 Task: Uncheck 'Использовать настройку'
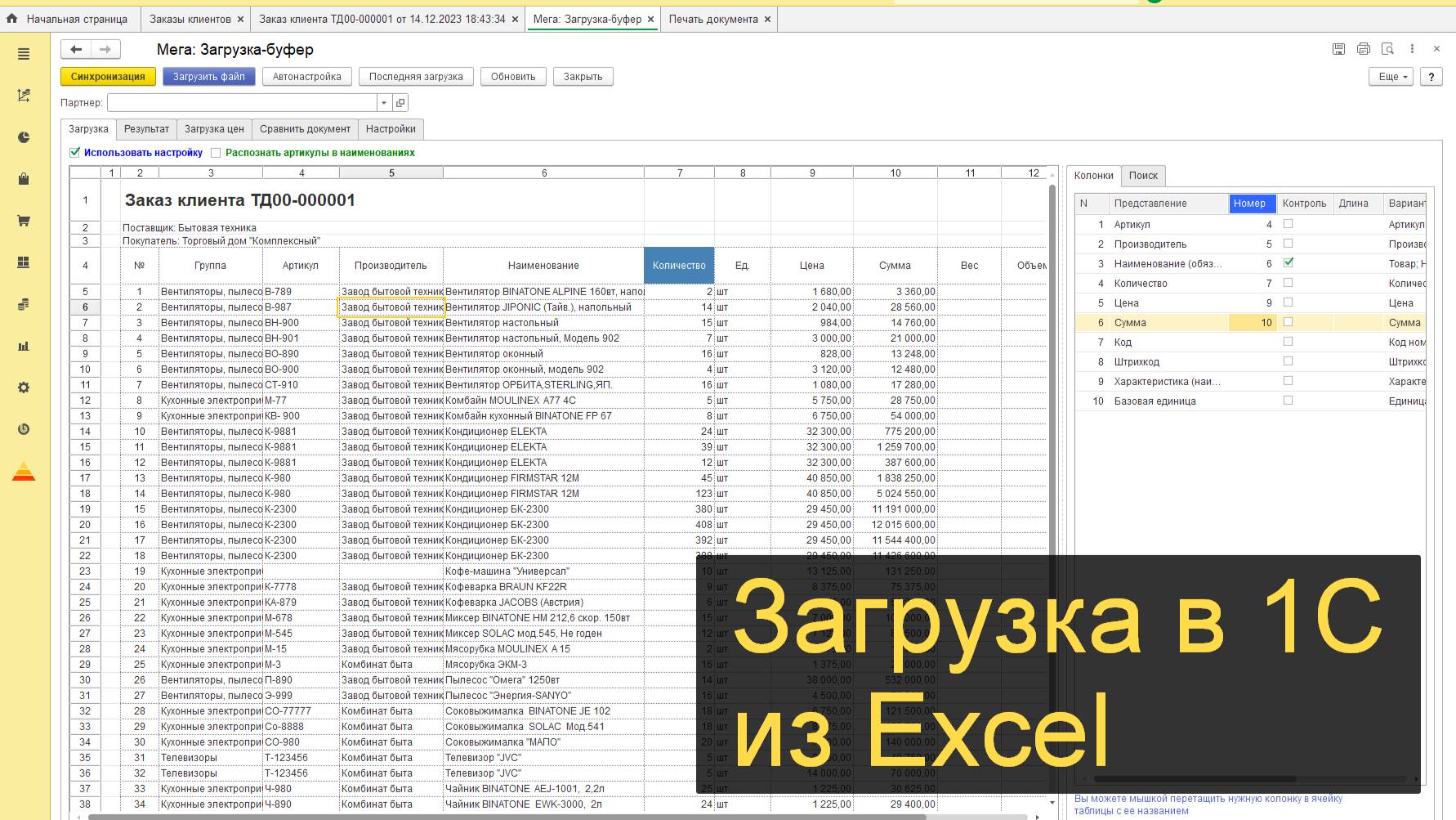[x=74, y=152]
